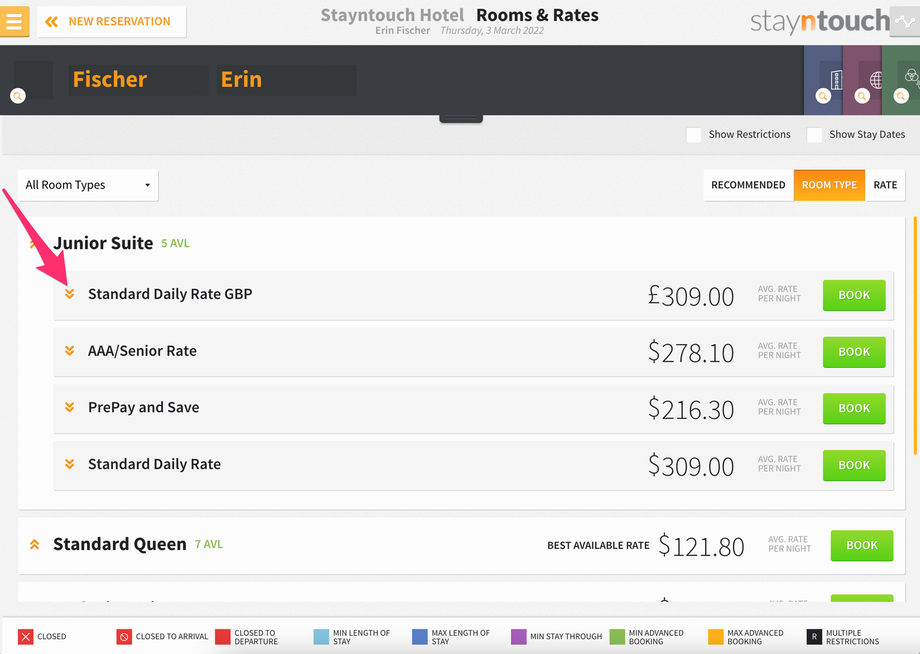Expand Standard Daily Rate GBP details

tap(69, 294)
